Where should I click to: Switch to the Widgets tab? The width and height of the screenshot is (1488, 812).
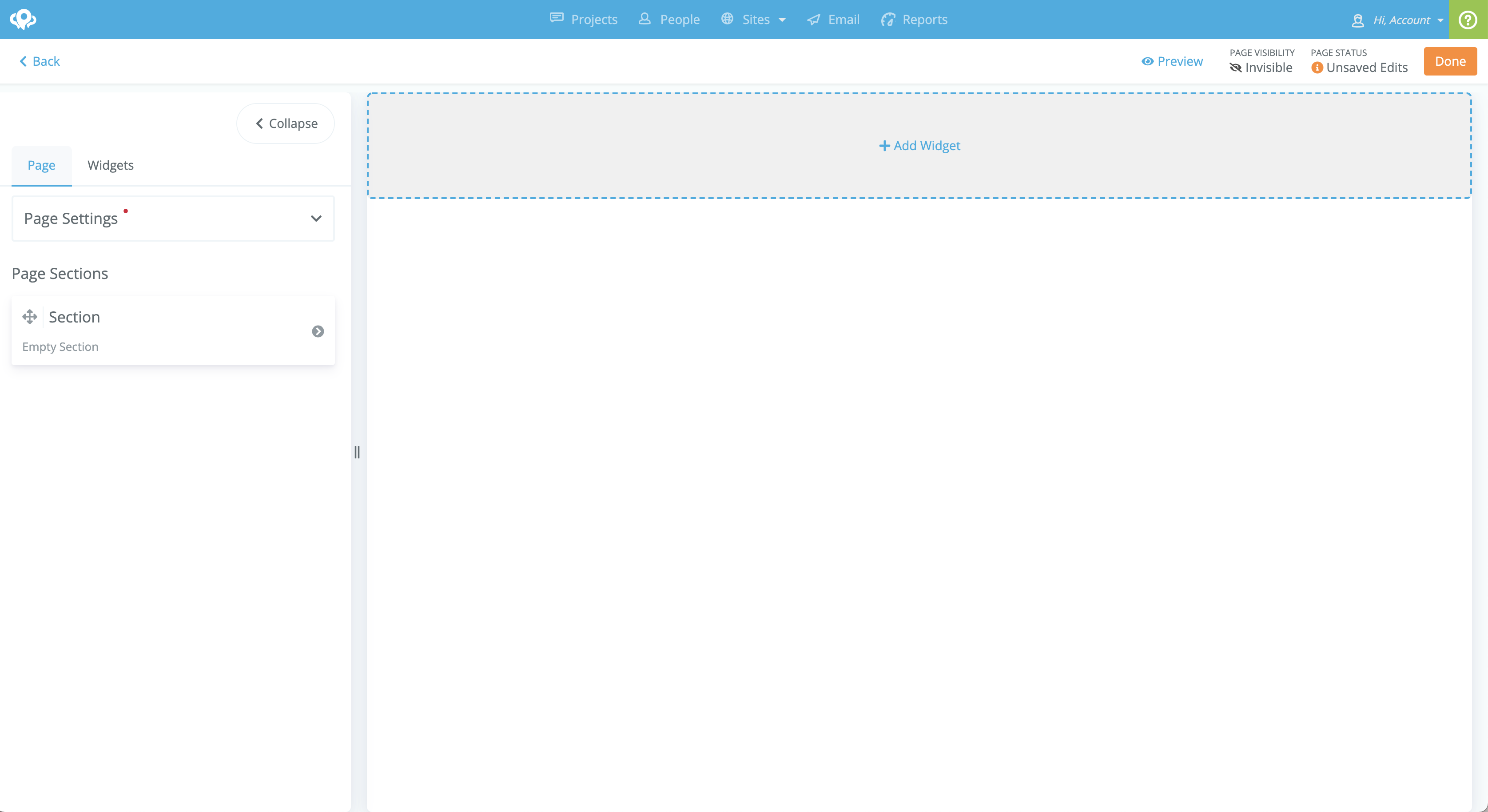[110, 165]
